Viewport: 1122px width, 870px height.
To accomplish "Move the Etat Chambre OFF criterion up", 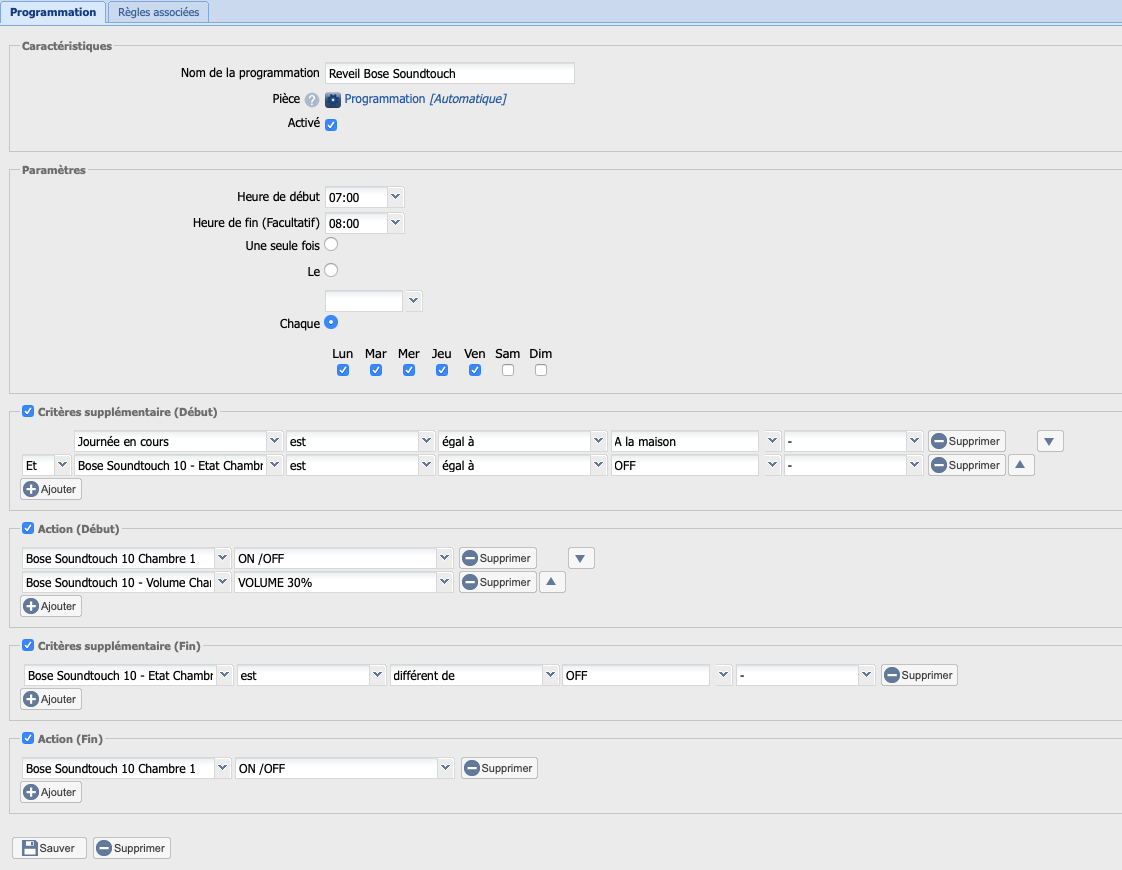I will 1020,465.
